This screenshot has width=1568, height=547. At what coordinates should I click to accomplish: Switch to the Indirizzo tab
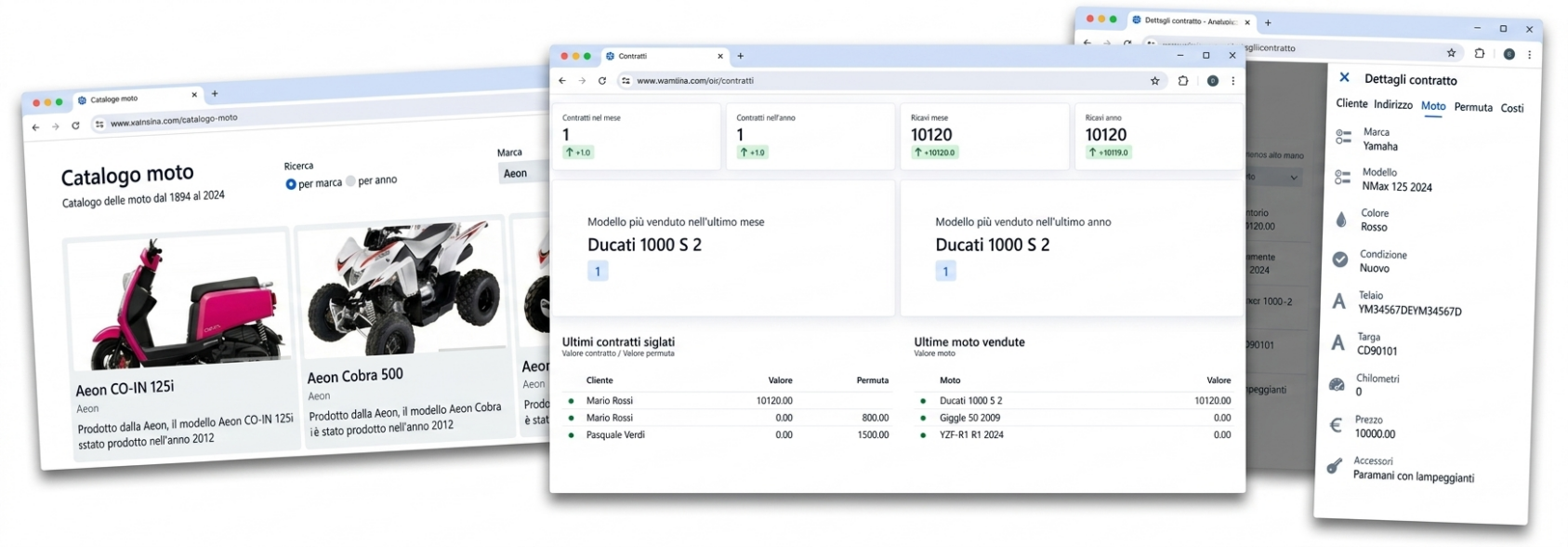click(1393, 105)
